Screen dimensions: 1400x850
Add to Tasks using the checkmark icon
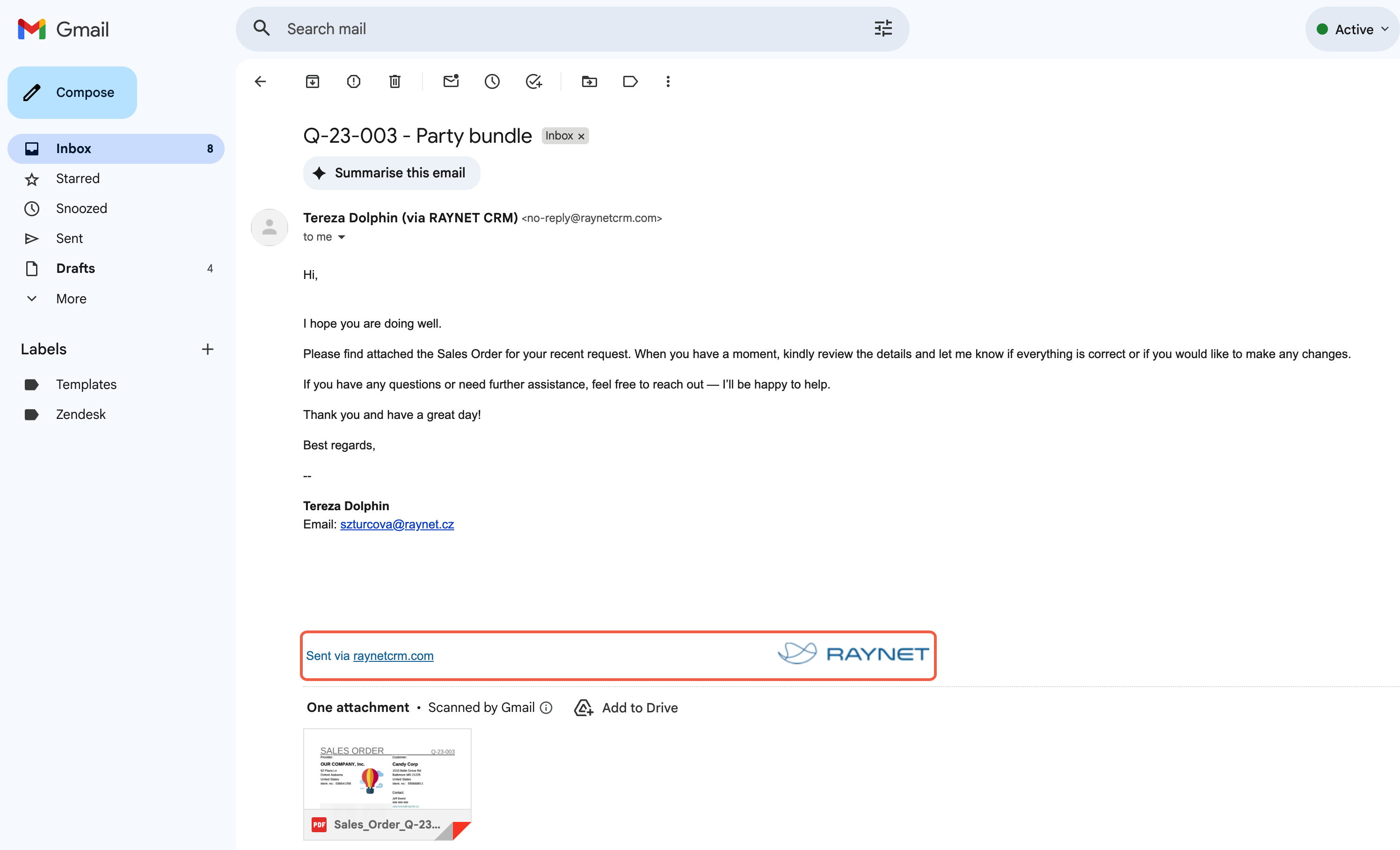(x=533, y=82)
